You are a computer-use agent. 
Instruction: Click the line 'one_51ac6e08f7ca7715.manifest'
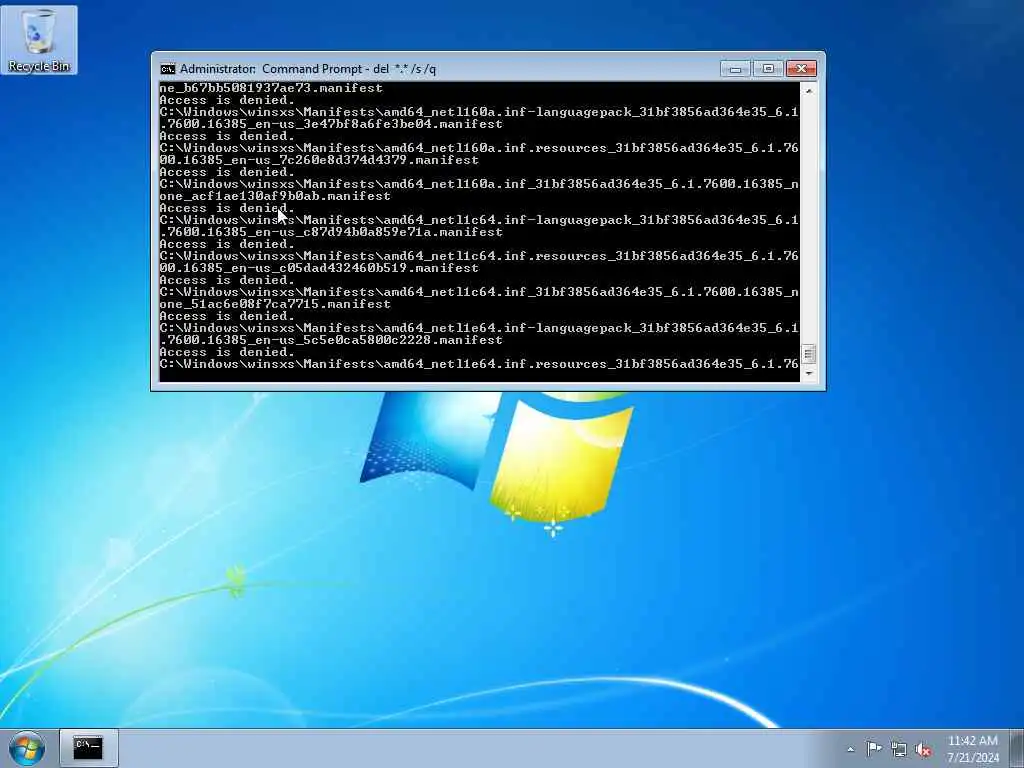(x=275, y=304)
